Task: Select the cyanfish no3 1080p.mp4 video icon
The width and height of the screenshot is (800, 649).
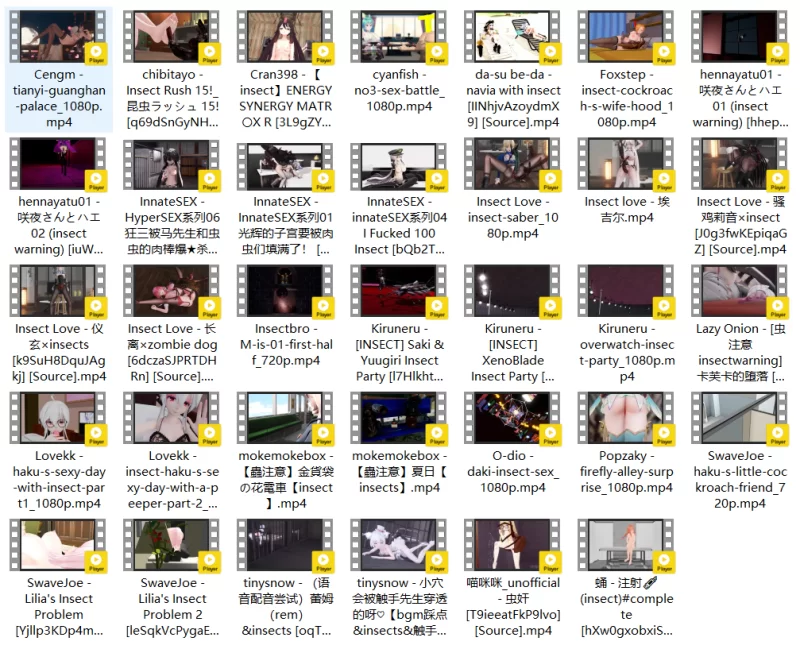Action: (398, 36)
